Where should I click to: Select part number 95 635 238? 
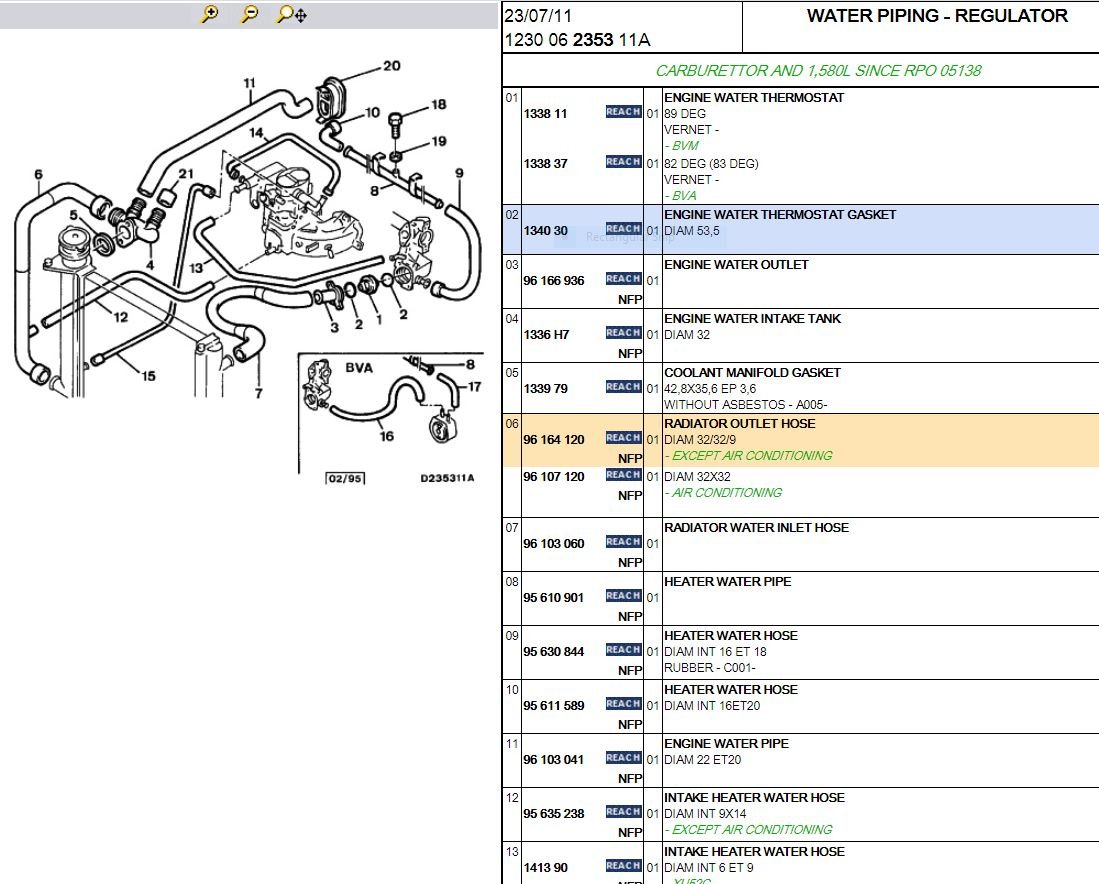click(554, 813)
